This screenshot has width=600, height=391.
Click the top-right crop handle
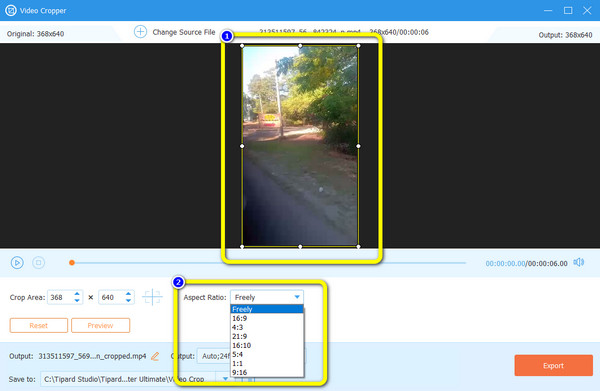tap(358, 46)
